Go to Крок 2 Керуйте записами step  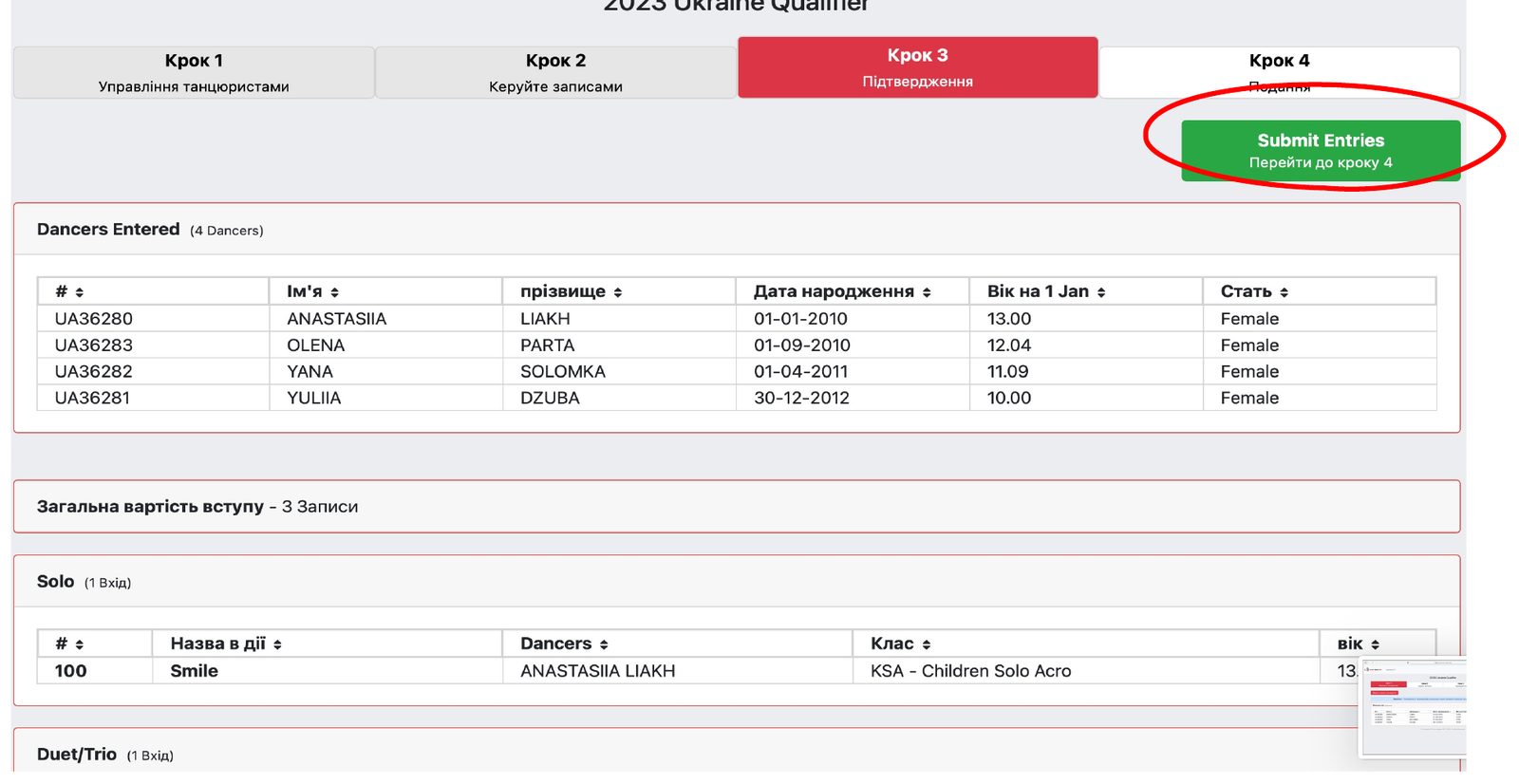pyautogui.click(x=555, y=72)
